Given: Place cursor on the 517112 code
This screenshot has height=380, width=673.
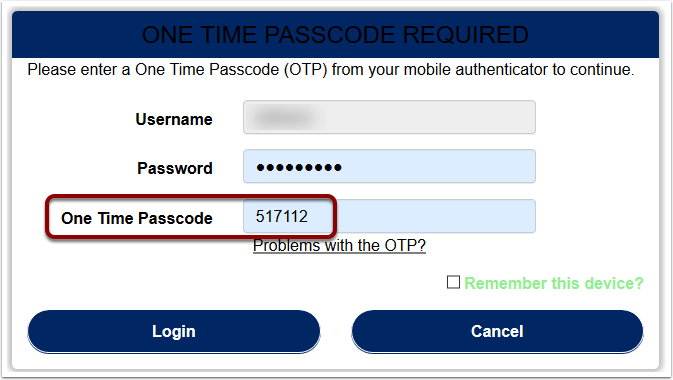Looking at the screenshot, I should [x=282, y=216].
